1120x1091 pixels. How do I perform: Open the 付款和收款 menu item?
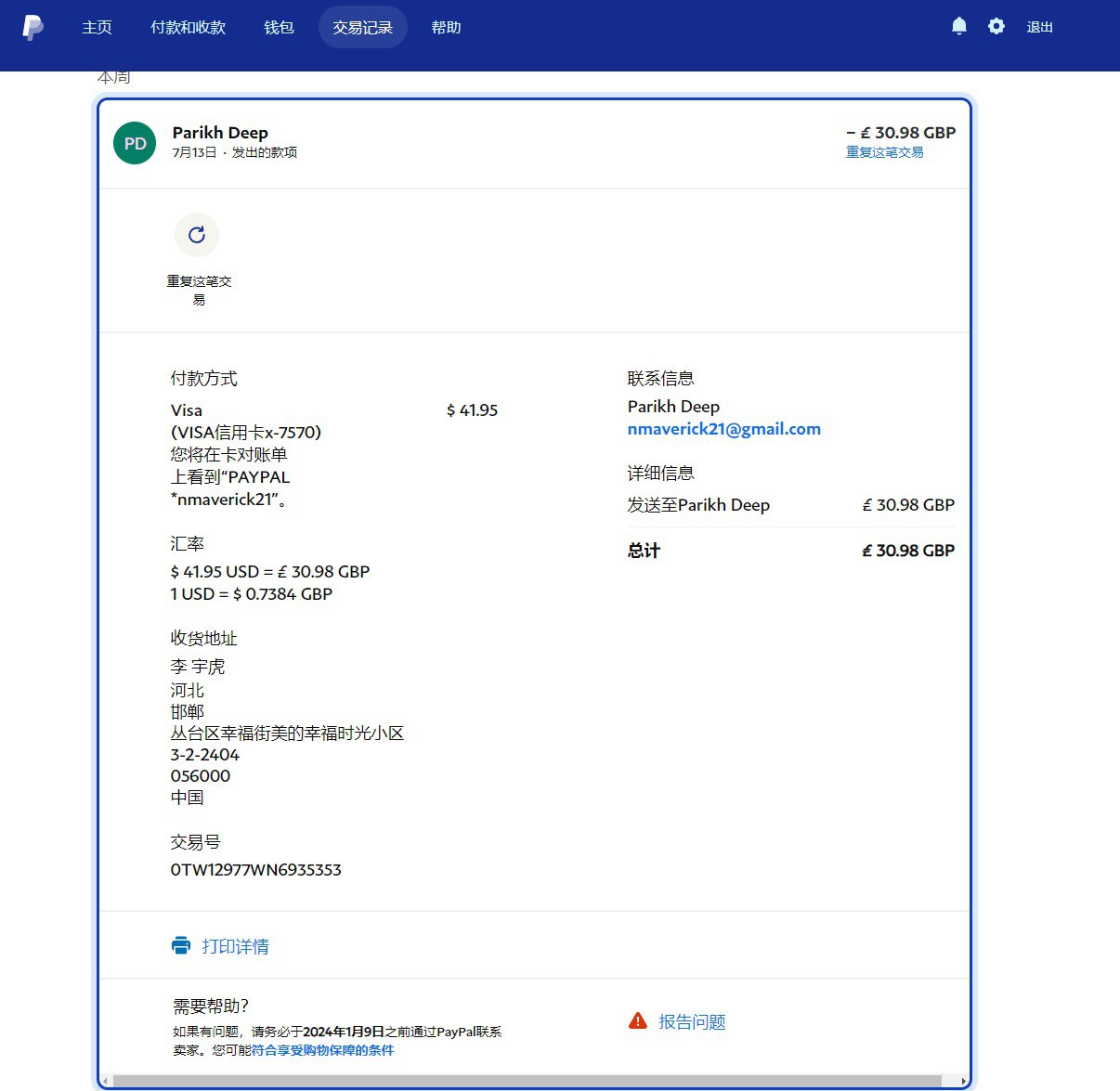pyautogui.click(x=188, y=28)
